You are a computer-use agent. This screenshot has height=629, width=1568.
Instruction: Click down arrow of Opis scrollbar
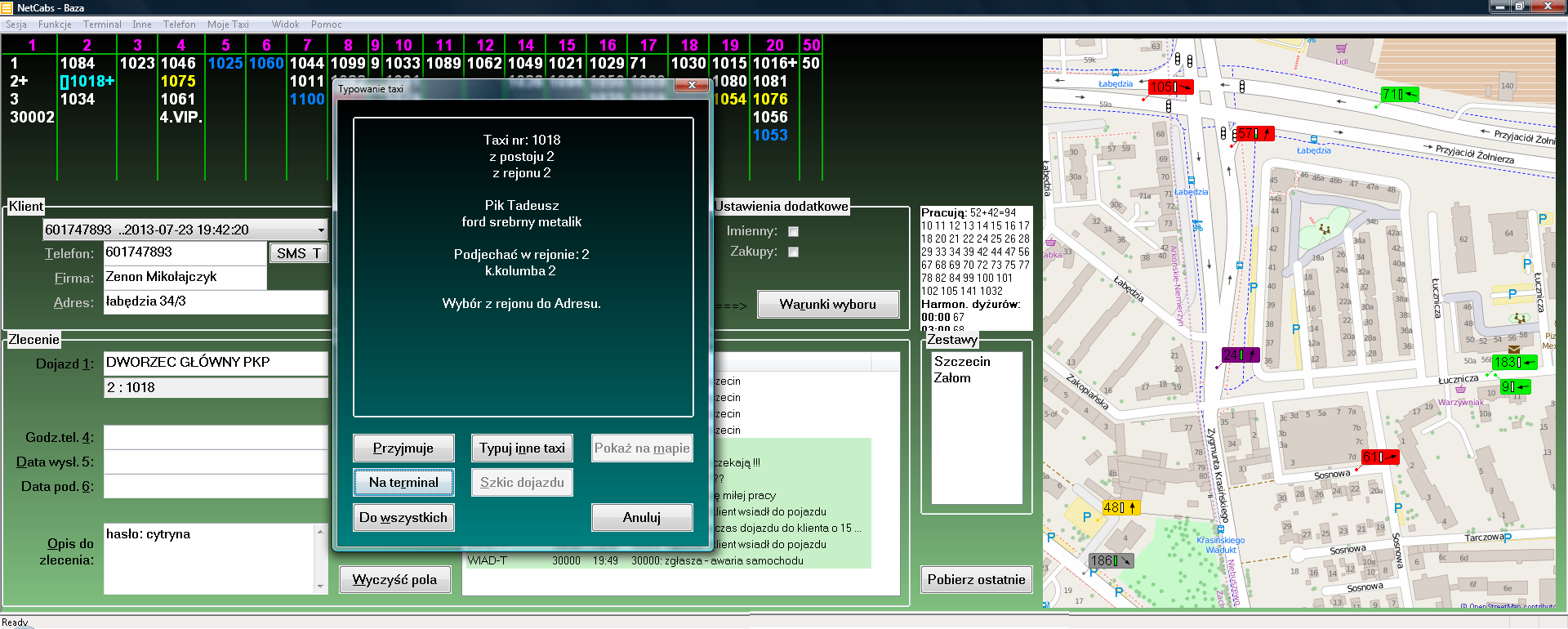pyautogui.click(x=321, y=587)
